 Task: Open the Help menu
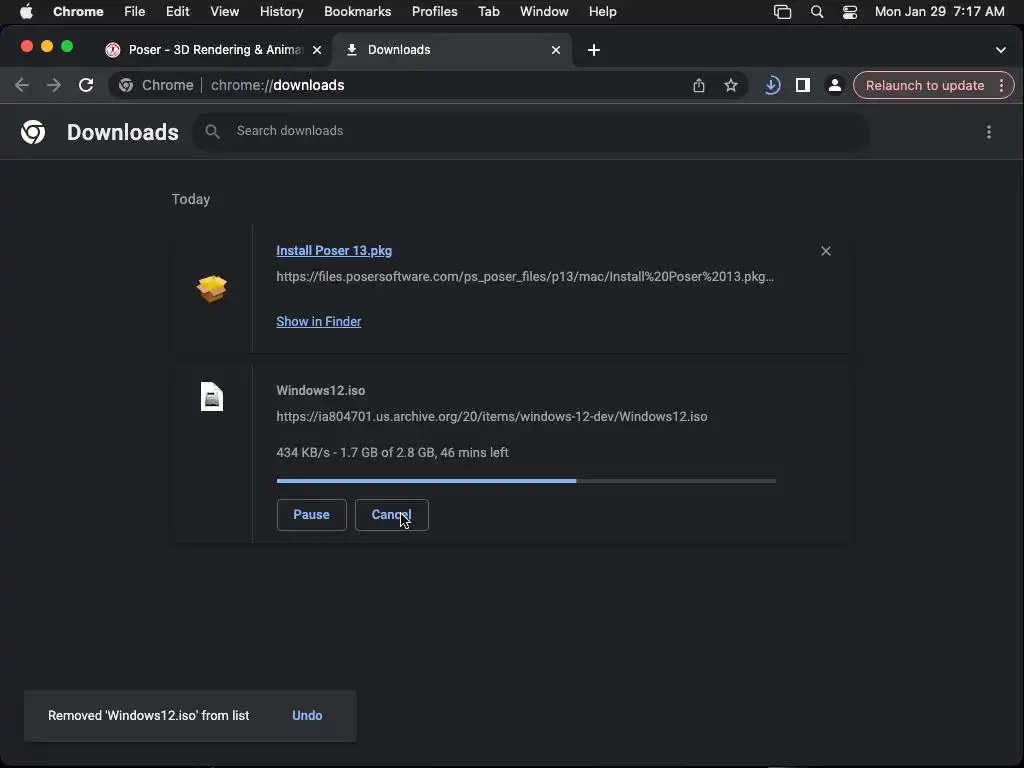[x=602, y=12]
